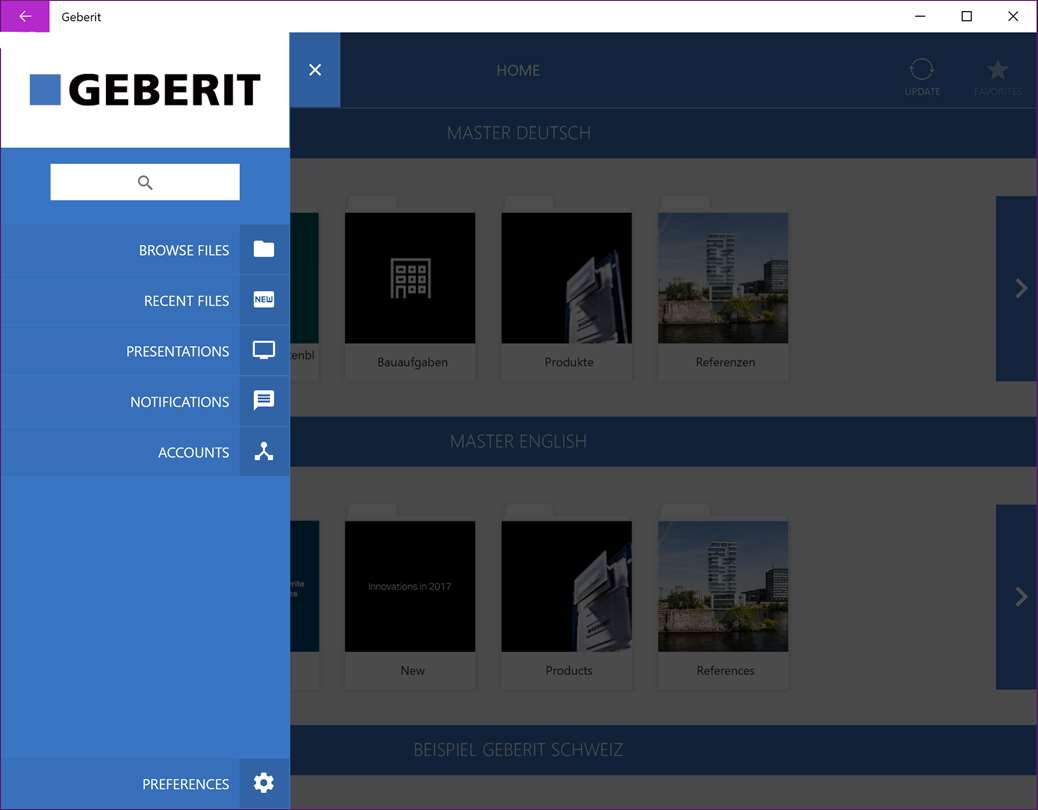1038x810 pixels.
Task: Minimize the Geberit window
Action: (x=920, y=17)
